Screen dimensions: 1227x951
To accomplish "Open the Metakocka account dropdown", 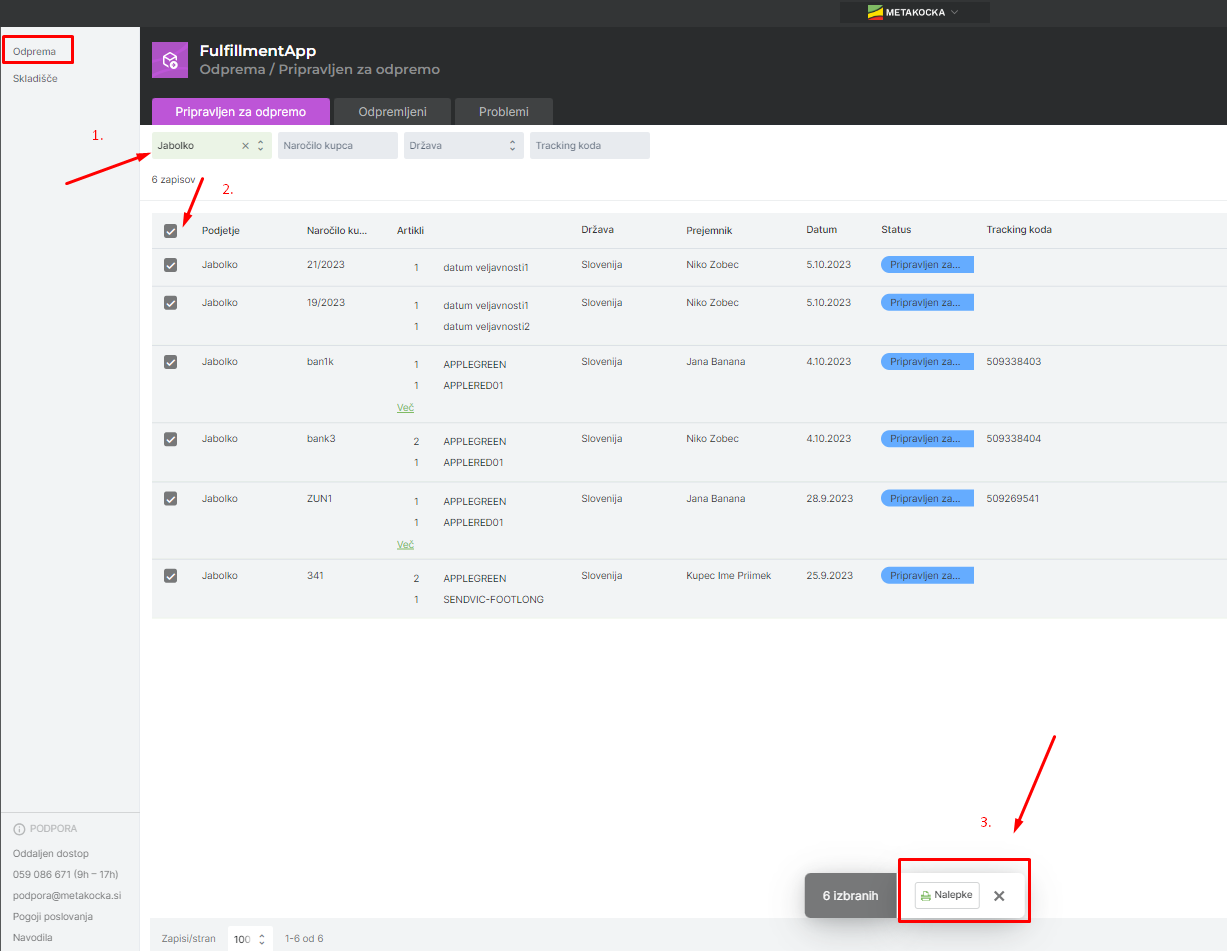I will tap(915, 12).
